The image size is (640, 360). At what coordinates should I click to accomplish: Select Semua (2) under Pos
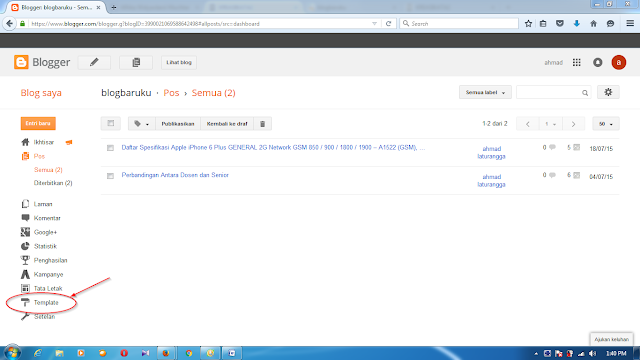[x=48, y=170]
